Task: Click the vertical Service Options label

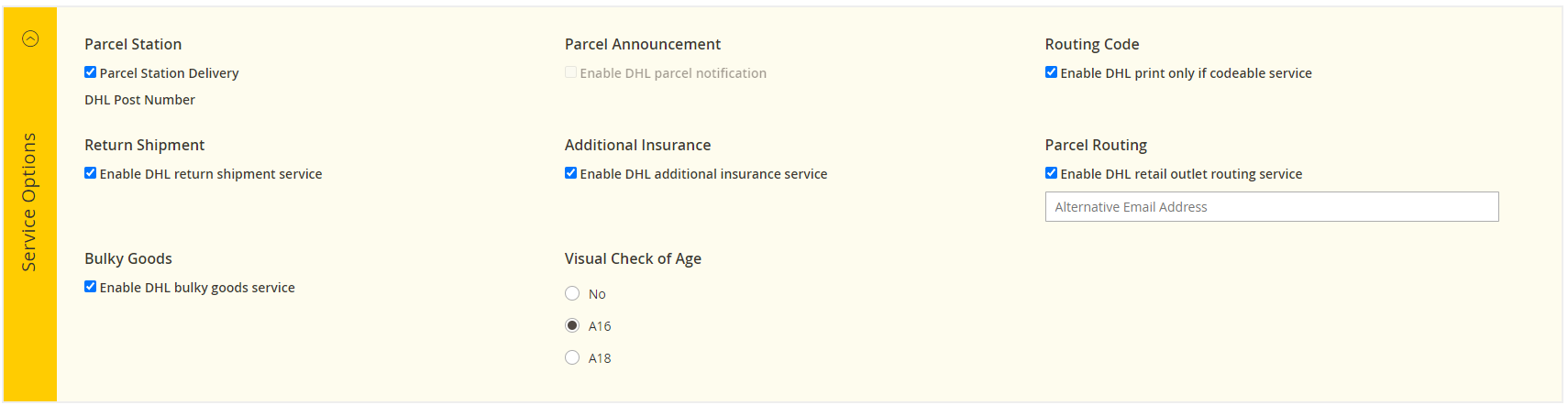Action: click(x=29, y=202)
